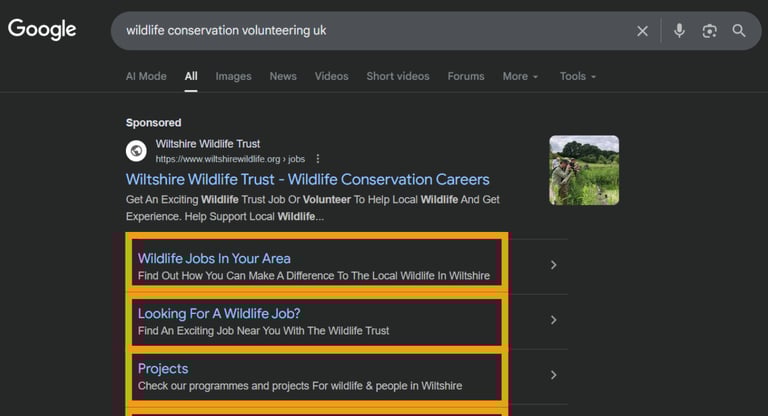Open the Forums tab
This screenshot has height=416, width=768.
coord(466,76)
